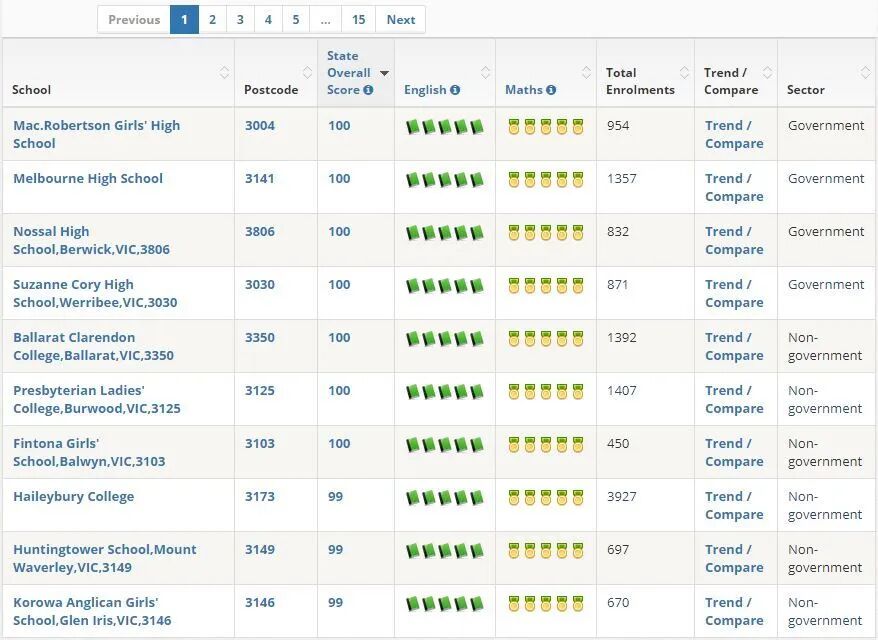Click Trend / Compare for Mac.Robertson Girls' High

734,134
